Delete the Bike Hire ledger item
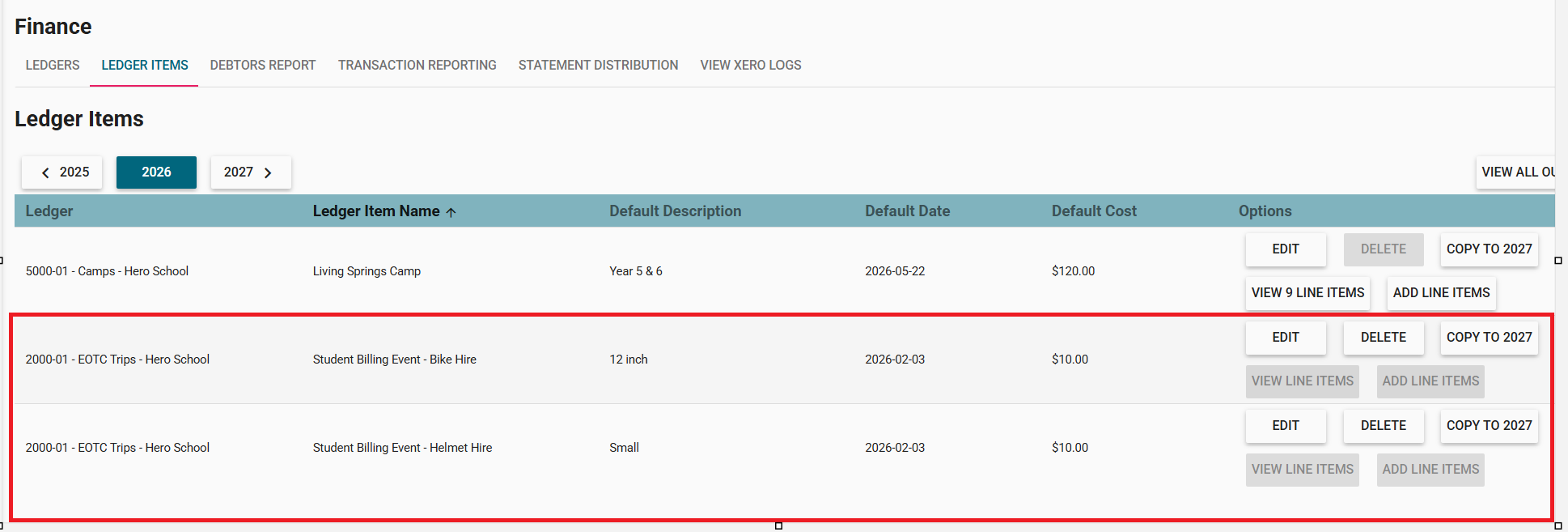The height and width of the screenshot is (532, 1568). click(1383, 338)
